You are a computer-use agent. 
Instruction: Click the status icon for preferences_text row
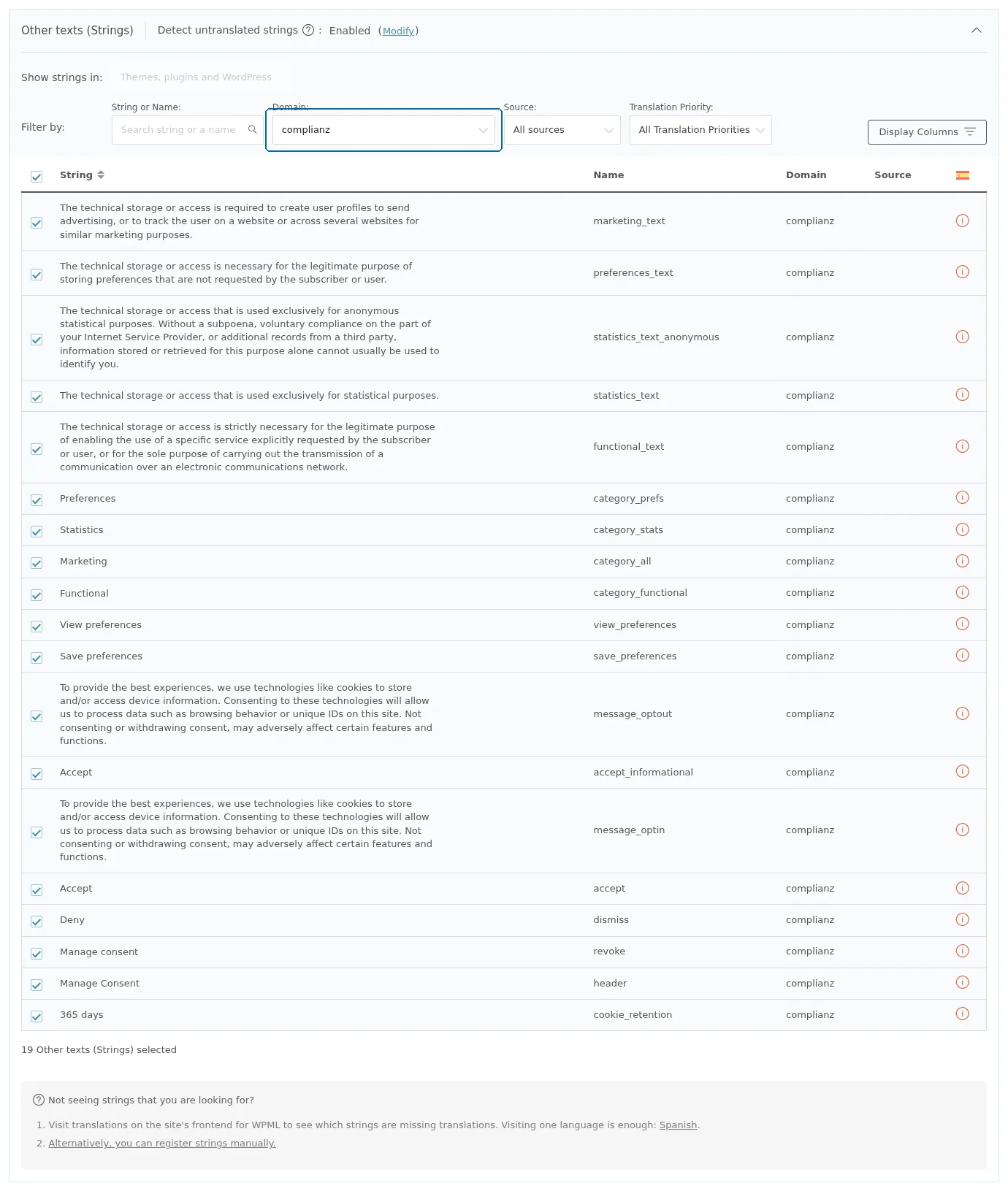[963, 272]
